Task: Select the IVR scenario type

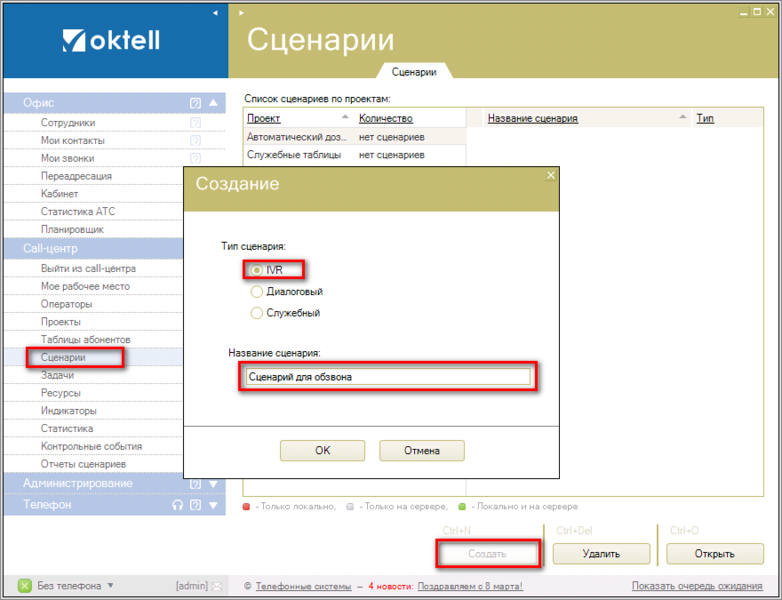Action: tap(256, 270)
